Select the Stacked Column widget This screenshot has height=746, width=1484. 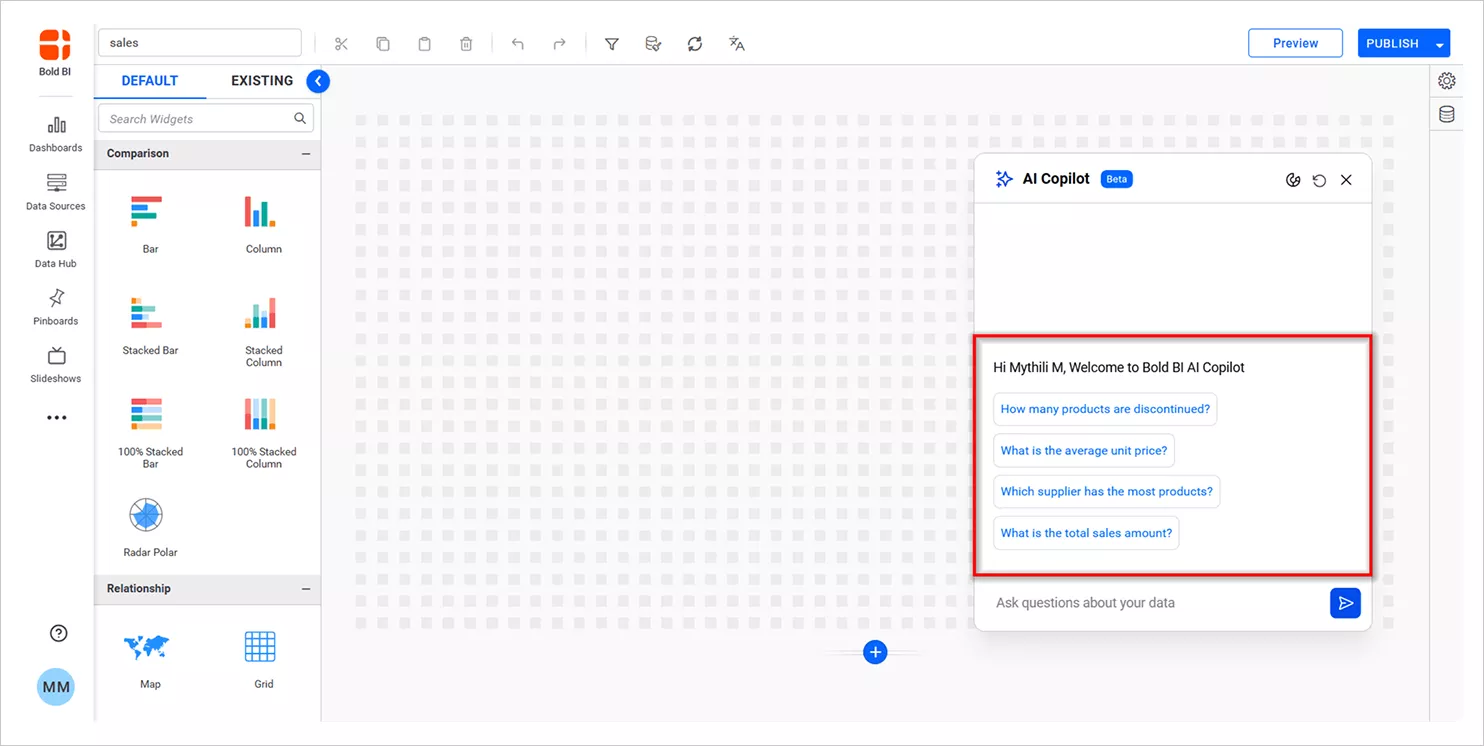tap(263, 331)
